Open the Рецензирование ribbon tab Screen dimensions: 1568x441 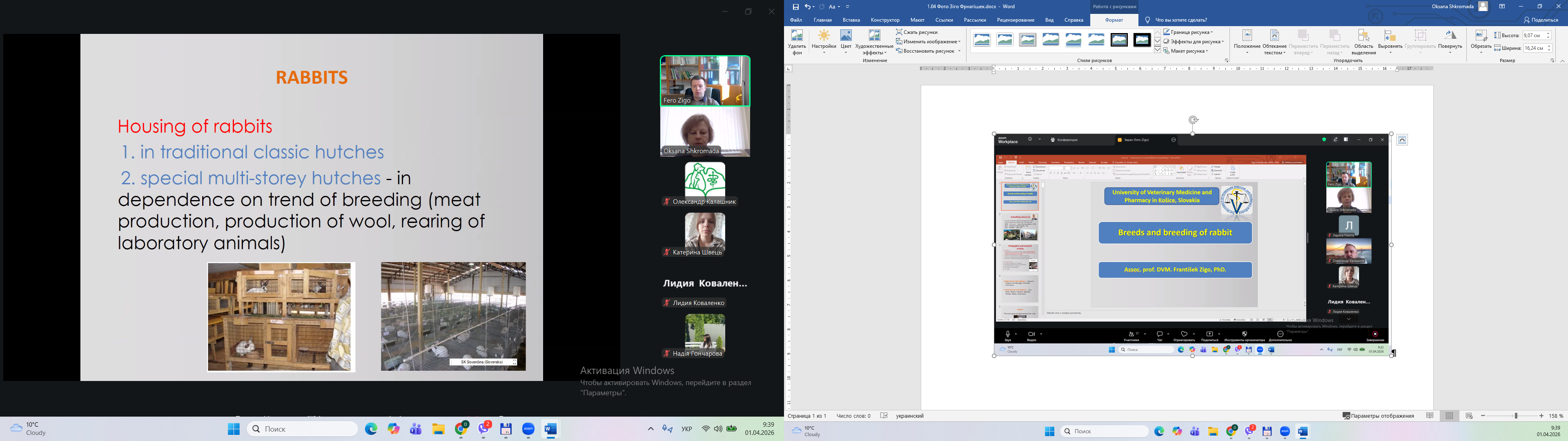click(x=1016, y=20)
